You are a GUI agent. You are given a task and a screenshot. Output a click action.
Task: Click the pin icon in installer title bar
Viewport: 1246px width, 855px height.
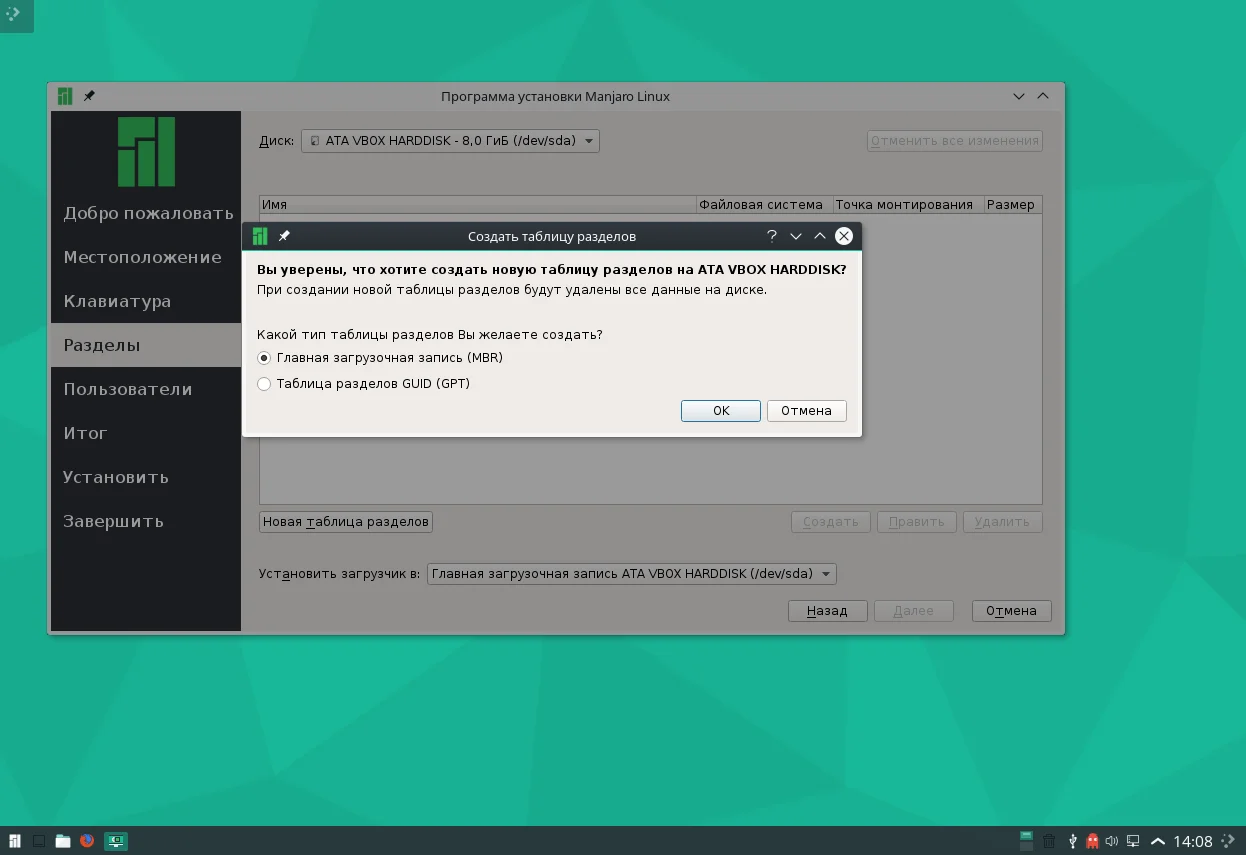click(89, 97)
